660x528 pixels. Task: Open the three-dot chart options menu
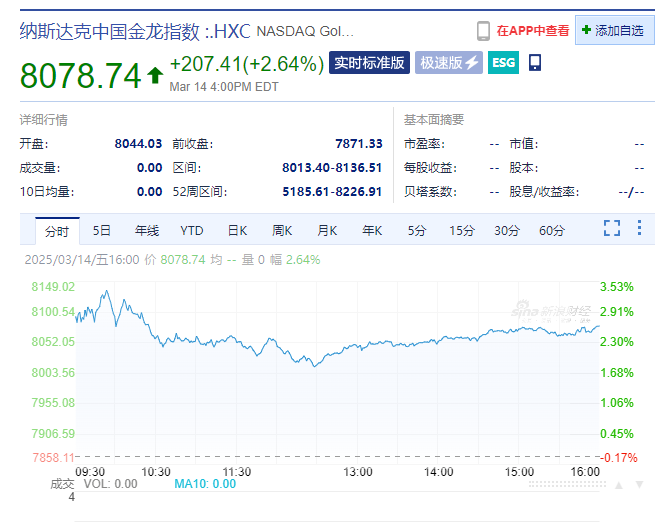pyautogui.click(x=638, y=229)
